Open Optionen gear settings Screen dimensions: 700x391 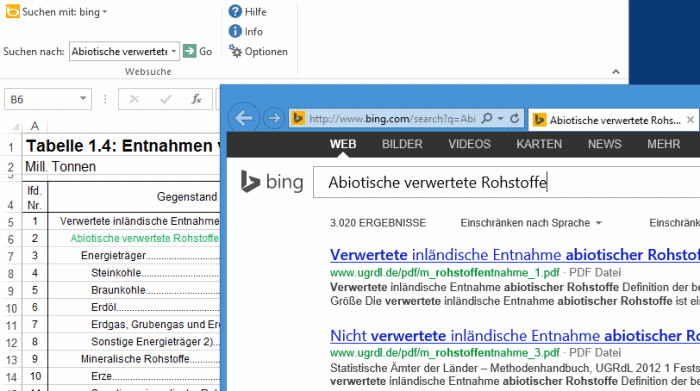[258, 51]
